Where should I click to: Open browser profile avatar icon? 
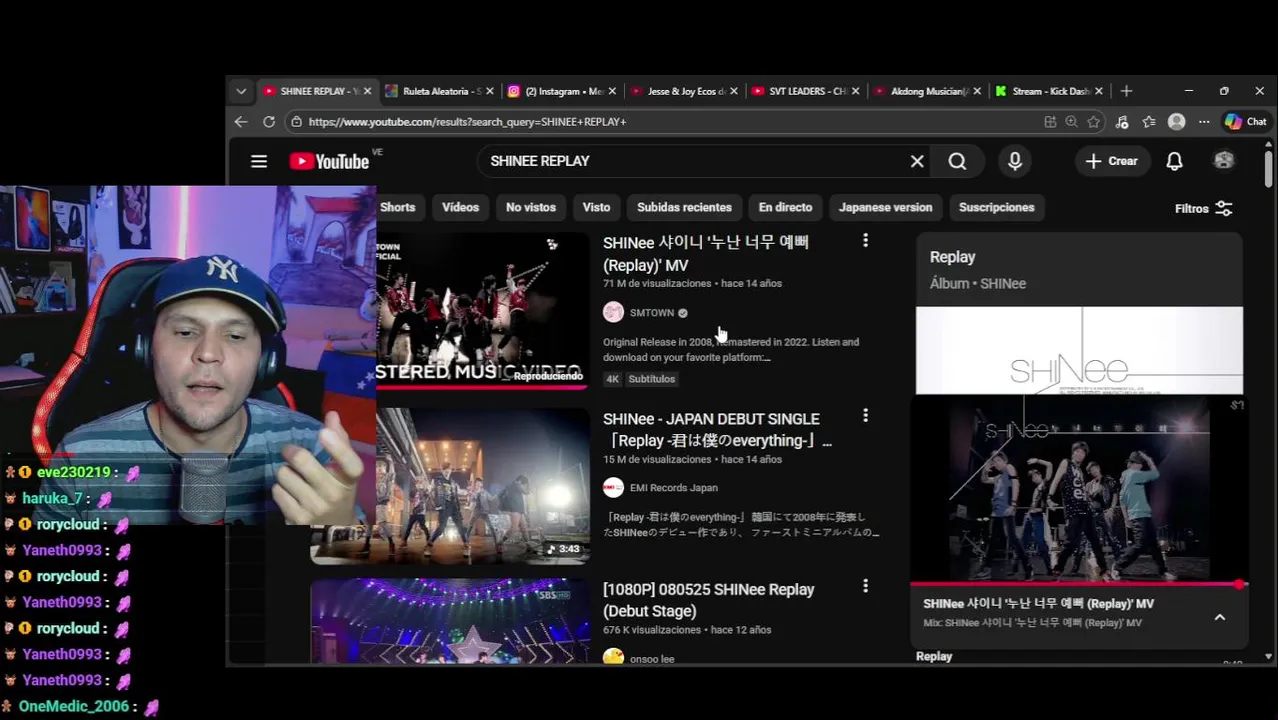(x=1177, y=121)
